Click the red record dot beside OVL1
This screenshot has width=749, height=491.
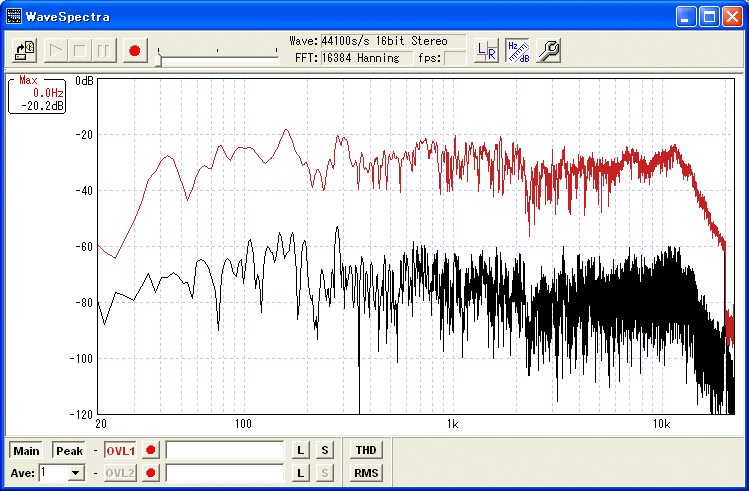click(151, 451)
